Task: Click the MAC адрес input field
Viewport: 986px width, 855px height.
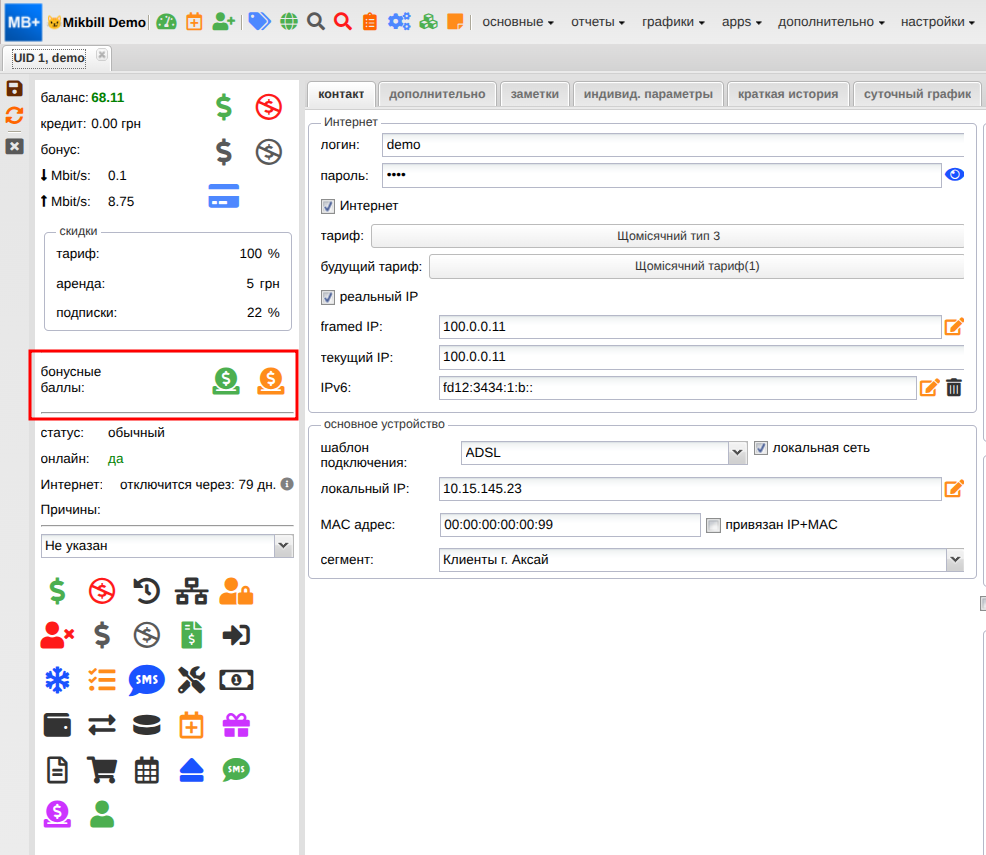Action: tap(570, 525)
